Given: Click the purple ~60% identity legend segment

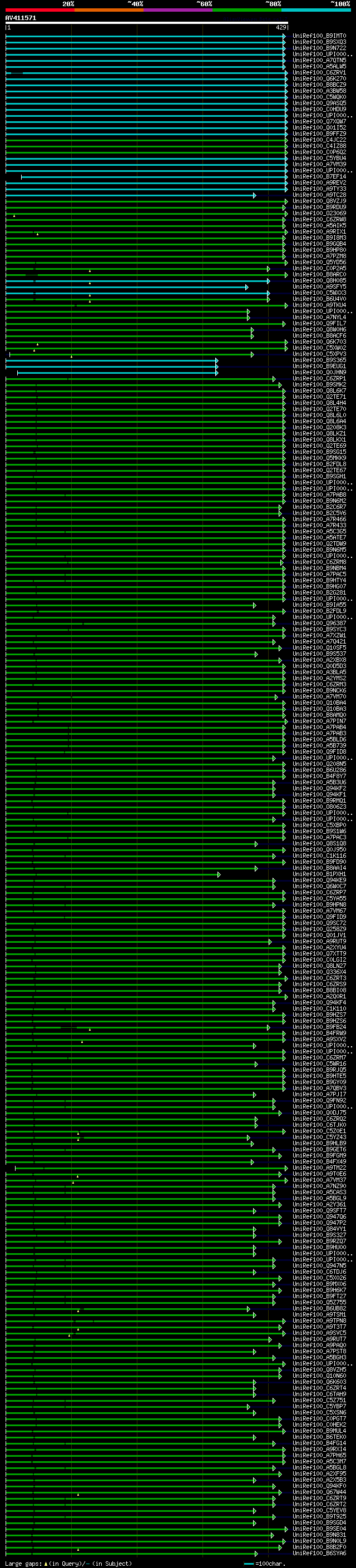Looking at the screenshot, I should point(179,11).
